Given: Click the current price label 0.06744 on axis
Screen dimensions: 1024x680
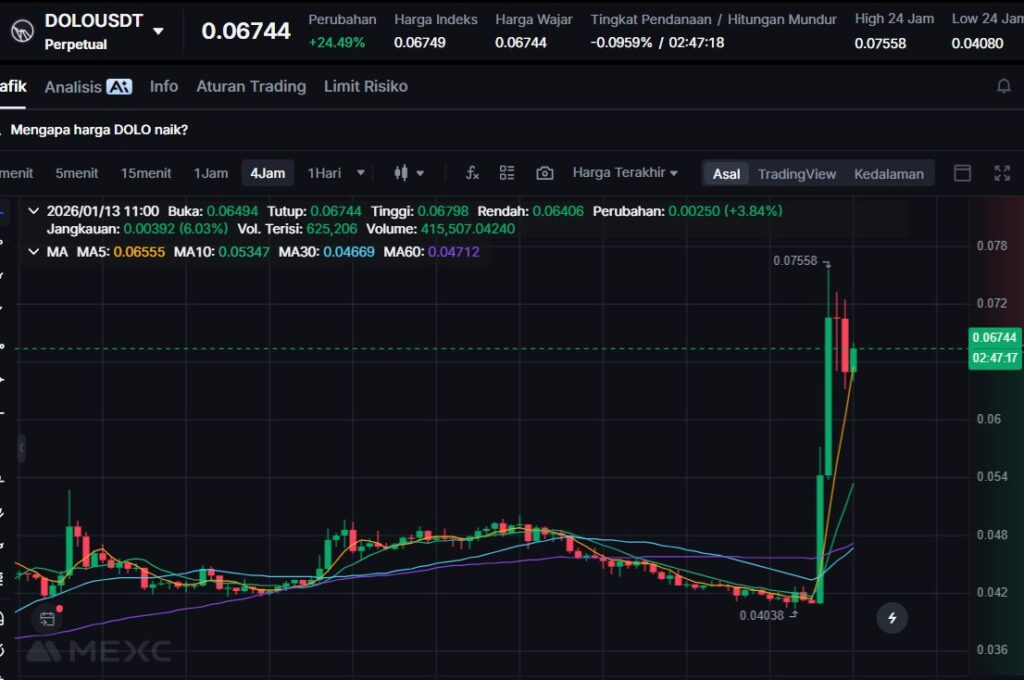Looking at the screenshot, I should pos(994,338).
